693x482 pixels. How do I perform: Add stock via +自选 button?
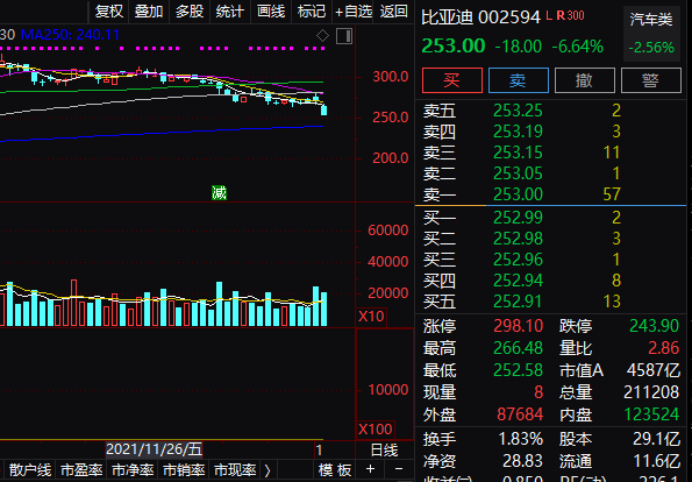point(353,11)
